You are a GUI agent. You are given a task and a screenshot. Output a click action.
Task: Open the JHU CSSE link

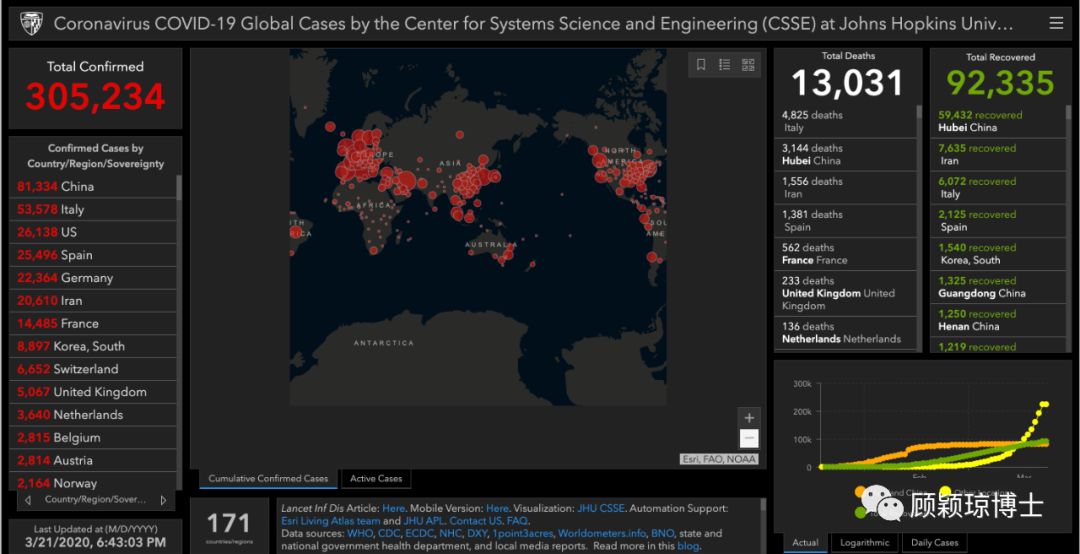[x=601, y=509]
